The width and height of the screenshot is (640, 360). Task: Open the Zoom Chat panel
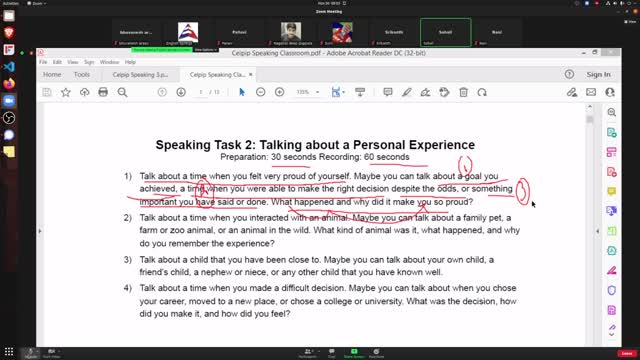pos(331,353)
